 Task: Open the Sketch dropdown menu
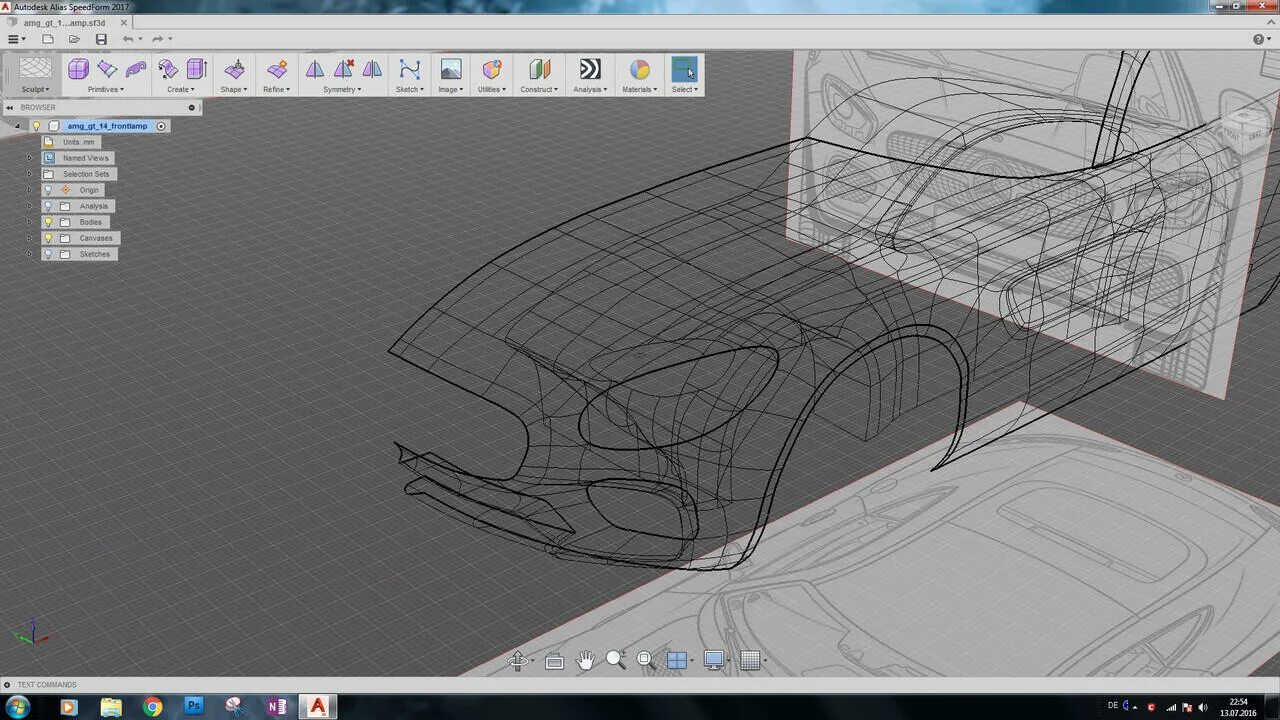pos(410,90)
